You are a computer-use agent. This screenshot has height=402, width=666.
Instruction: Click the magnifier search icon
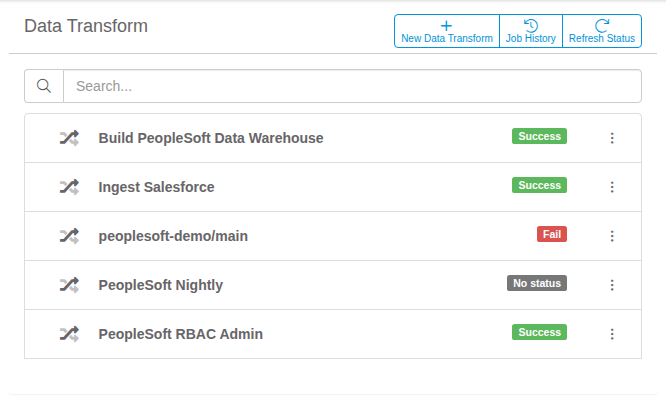[44, 86]
